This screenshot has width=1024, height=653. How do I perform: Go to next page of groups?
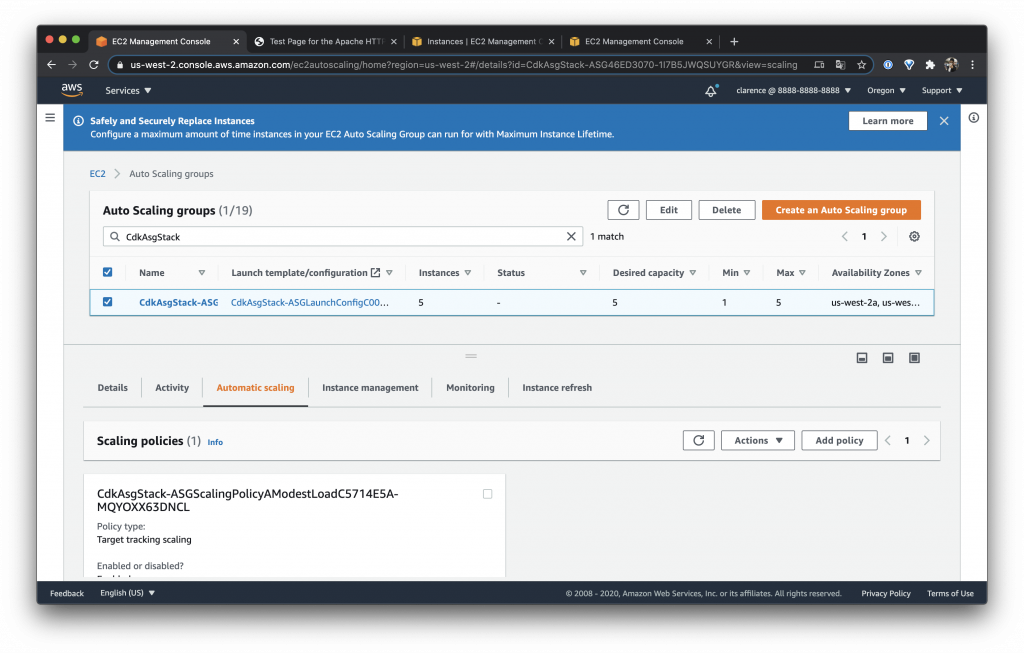click(x=884, y=236)
